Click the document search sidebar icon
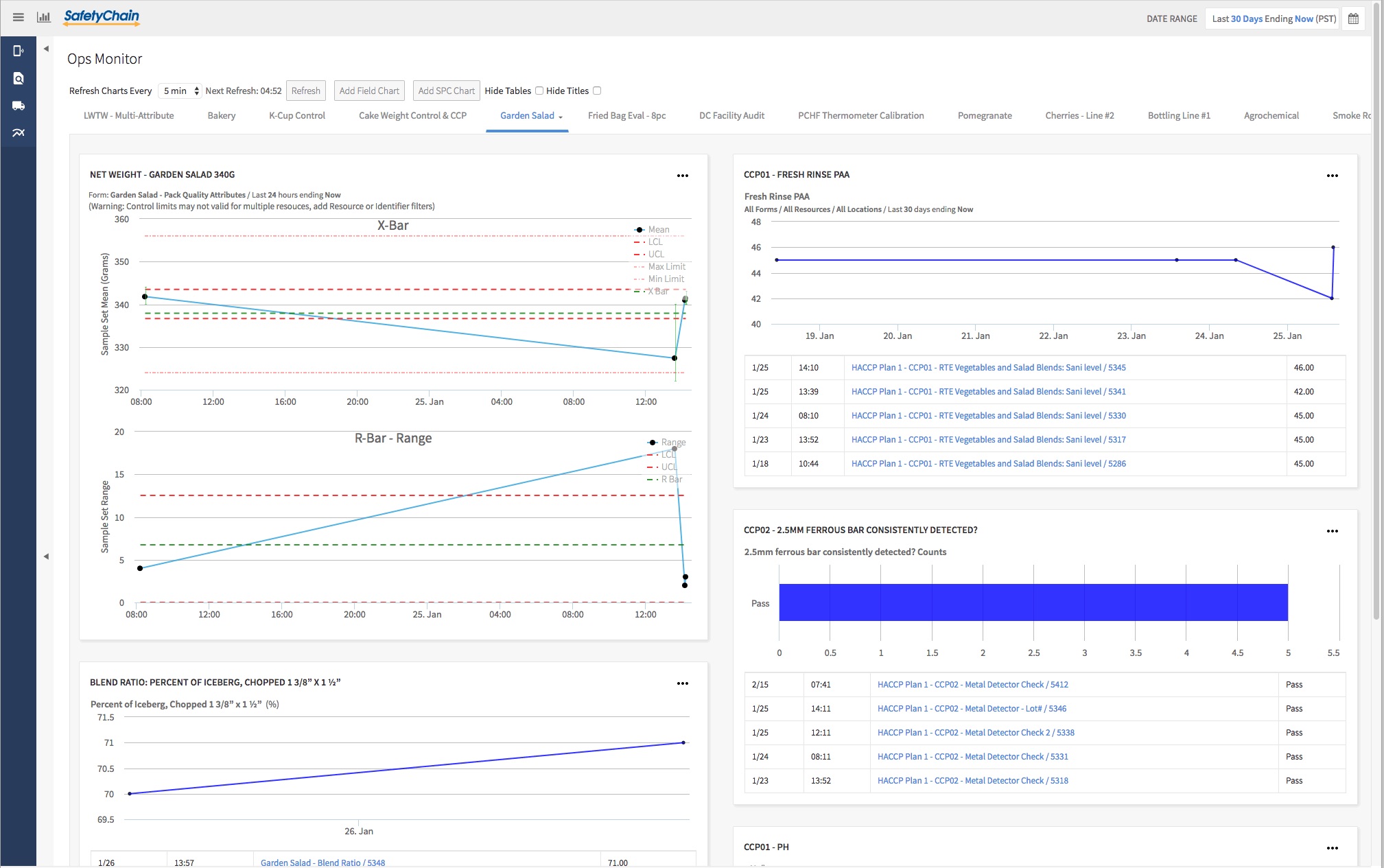1384x868 pixels. click(x=19, y=78)
